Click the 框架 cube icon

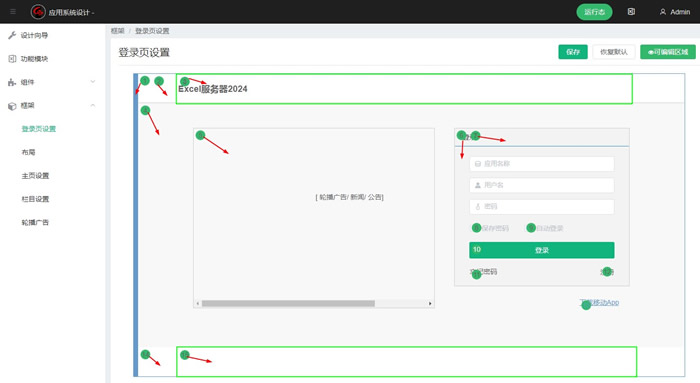tap(12, 106)
